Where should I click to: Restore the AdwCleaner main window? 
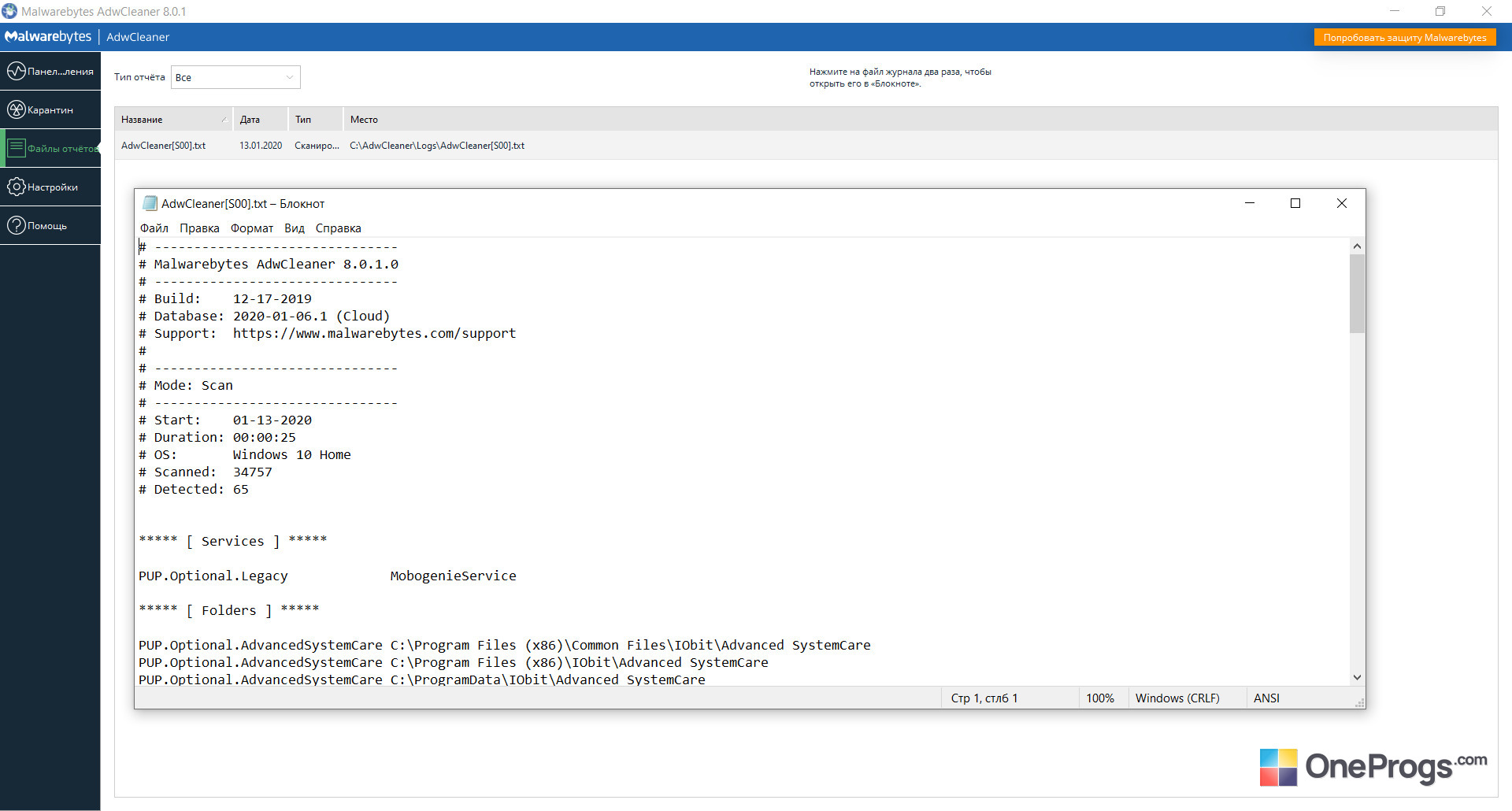tap(1440, 11)
